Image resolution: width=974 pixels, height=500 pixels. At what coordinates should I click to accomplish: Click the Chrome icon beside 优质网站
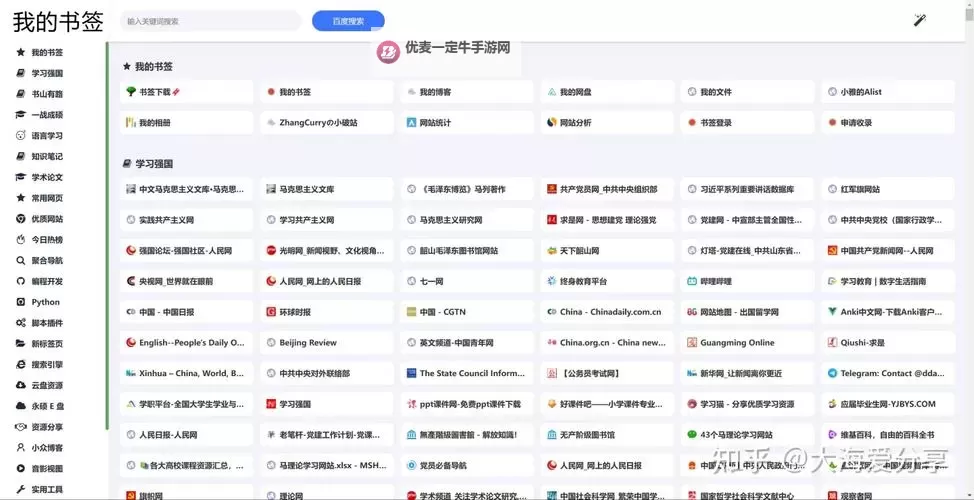20,219
